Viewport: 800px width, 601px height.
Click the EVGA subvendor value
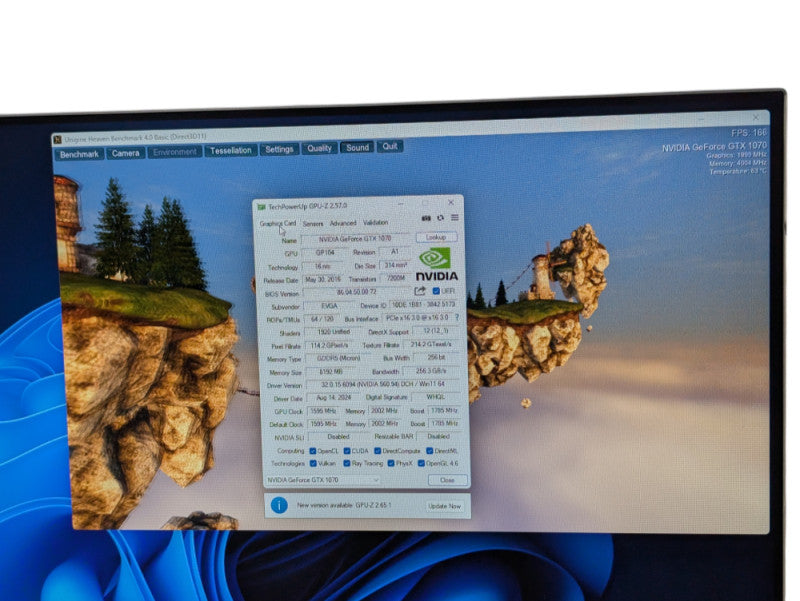click(x=329, y=306)
